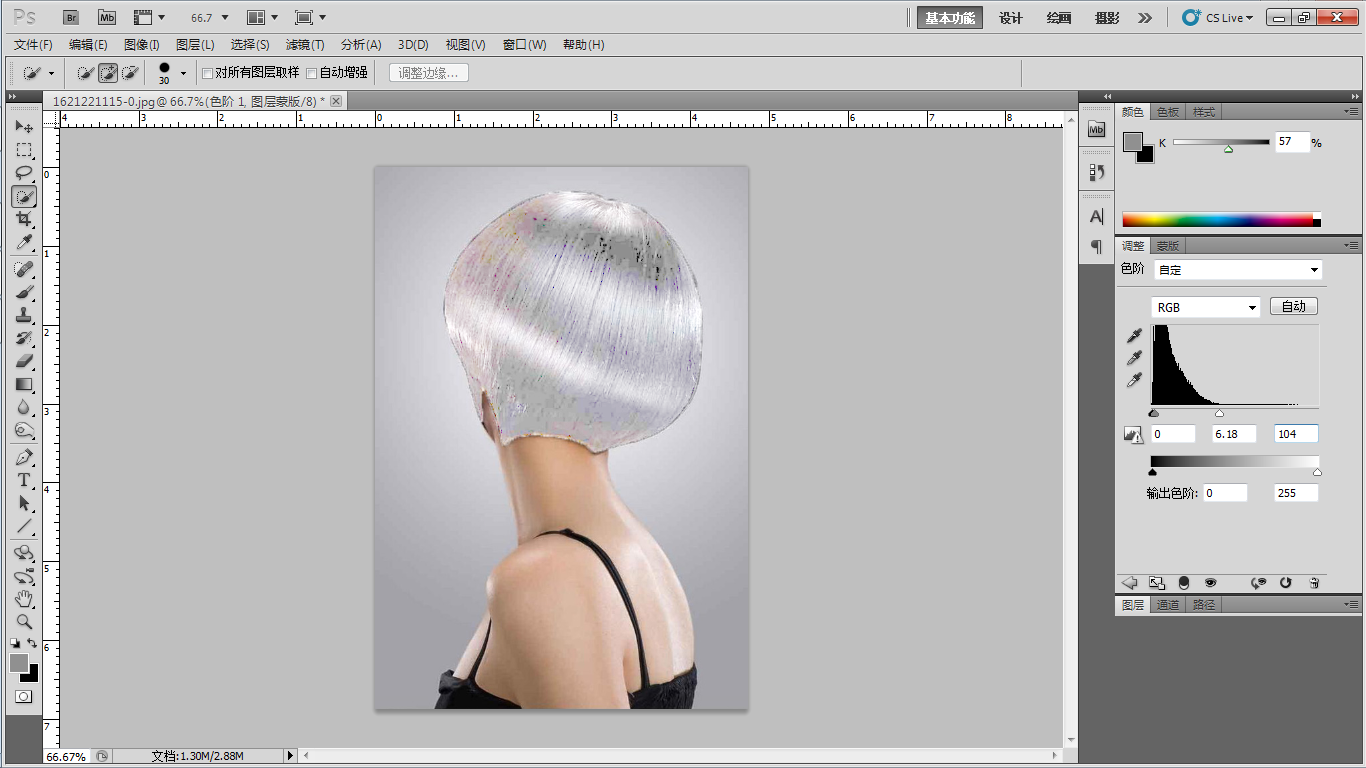The image size is (1366, 768).
Task: Pick the white point eyedropper in Levels
Action: pyautogui.click(x=1134, y=380)
